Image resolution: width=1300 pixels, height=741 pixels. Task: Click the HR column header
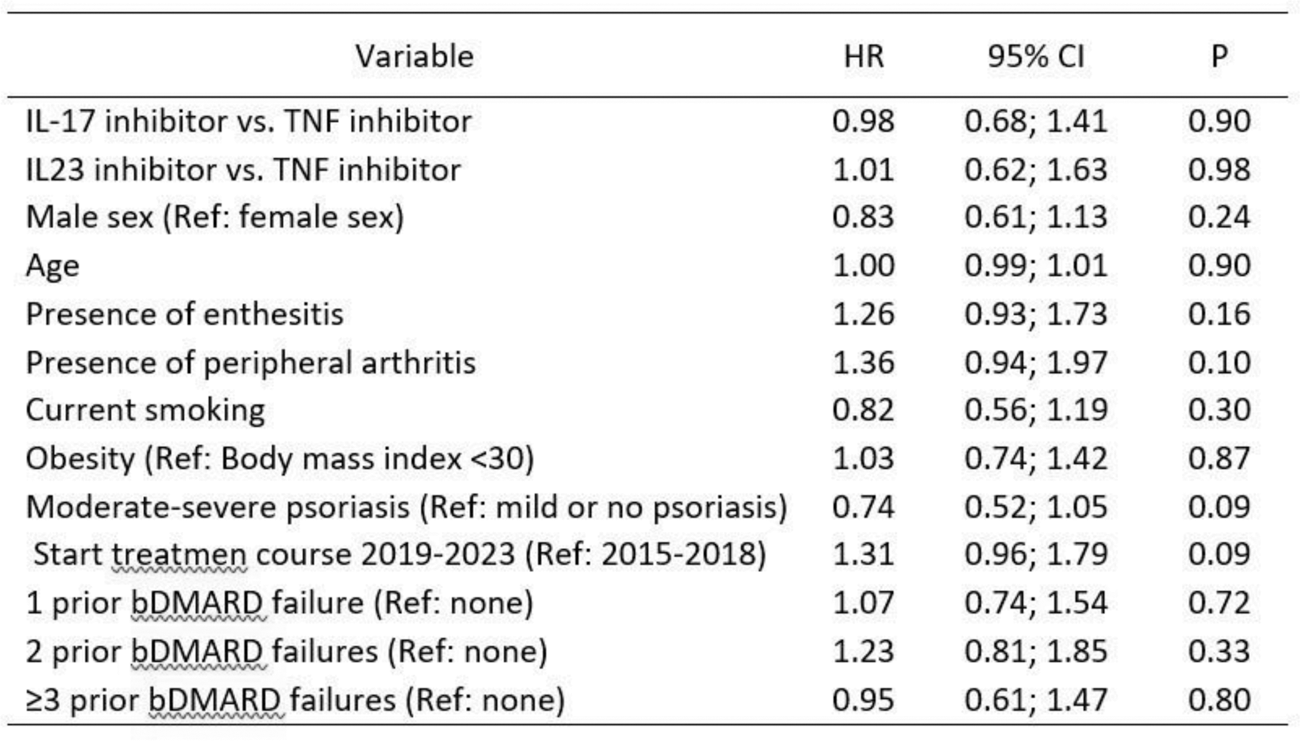pos(864,57)
